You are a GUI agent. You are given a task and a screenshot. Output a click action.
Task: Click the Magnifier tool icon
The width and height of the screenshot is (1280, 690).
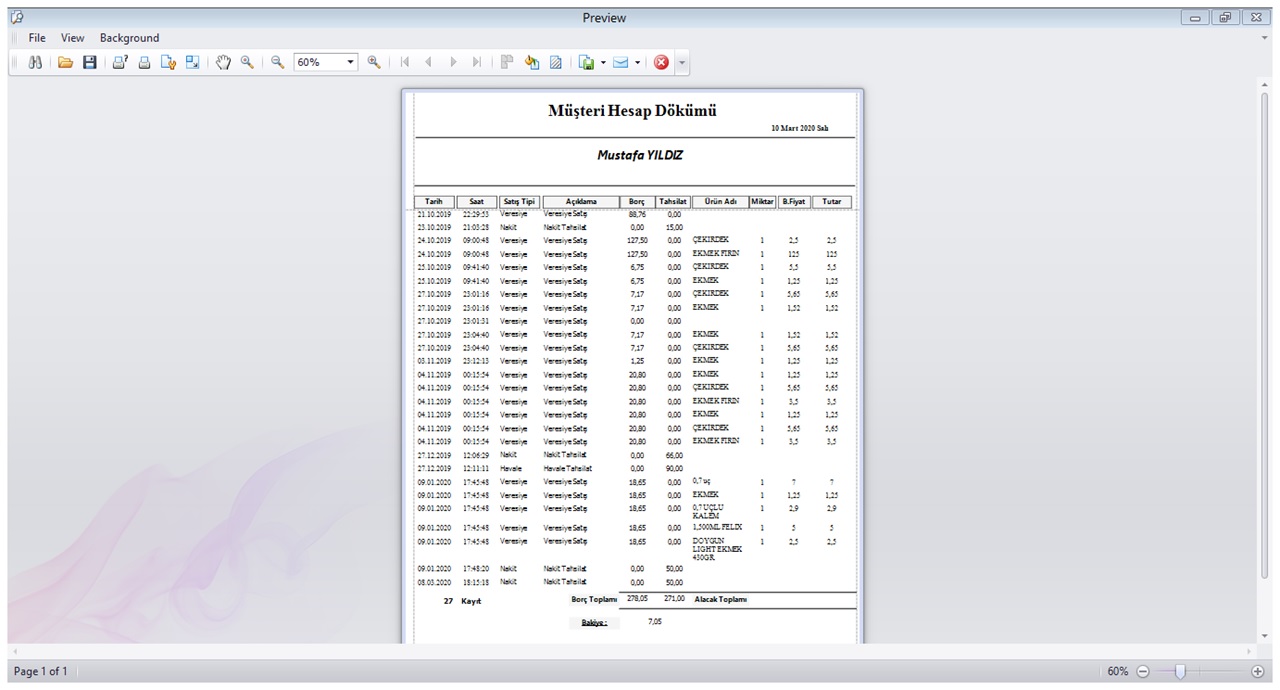(x=246, y=62)
